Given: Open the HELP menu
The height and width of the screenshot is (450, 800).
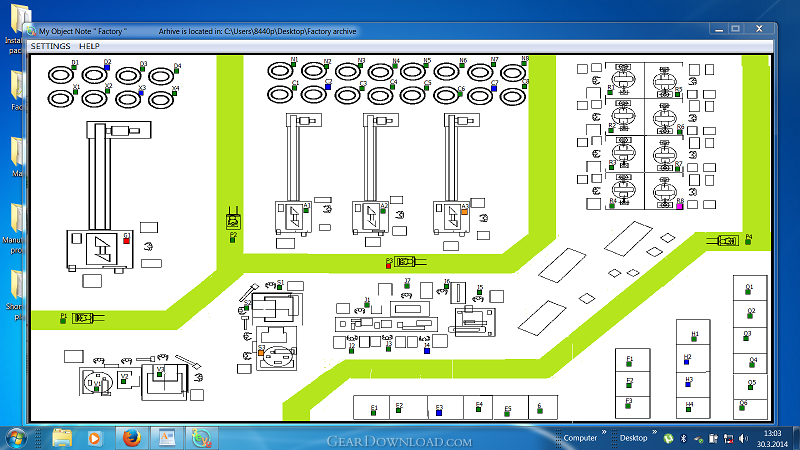Looking at the screenshot, I should click(x=89, y=46).
